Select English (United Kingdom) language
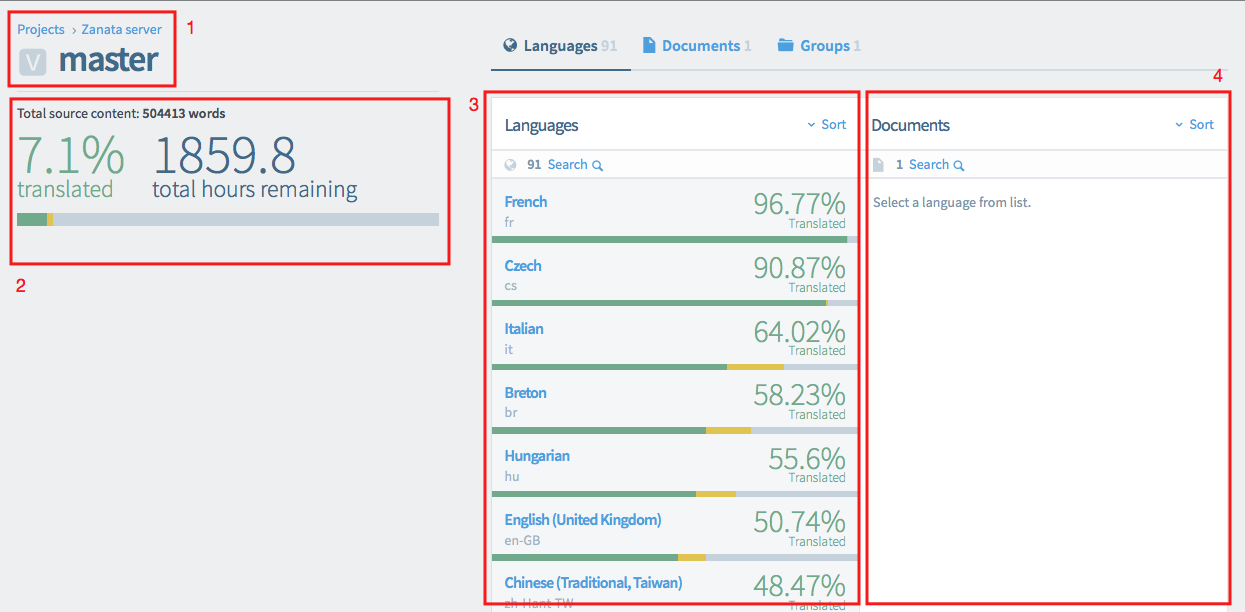Image resolution: width=1245 pixels, height=612 pixels. click(x=675, y=529)
